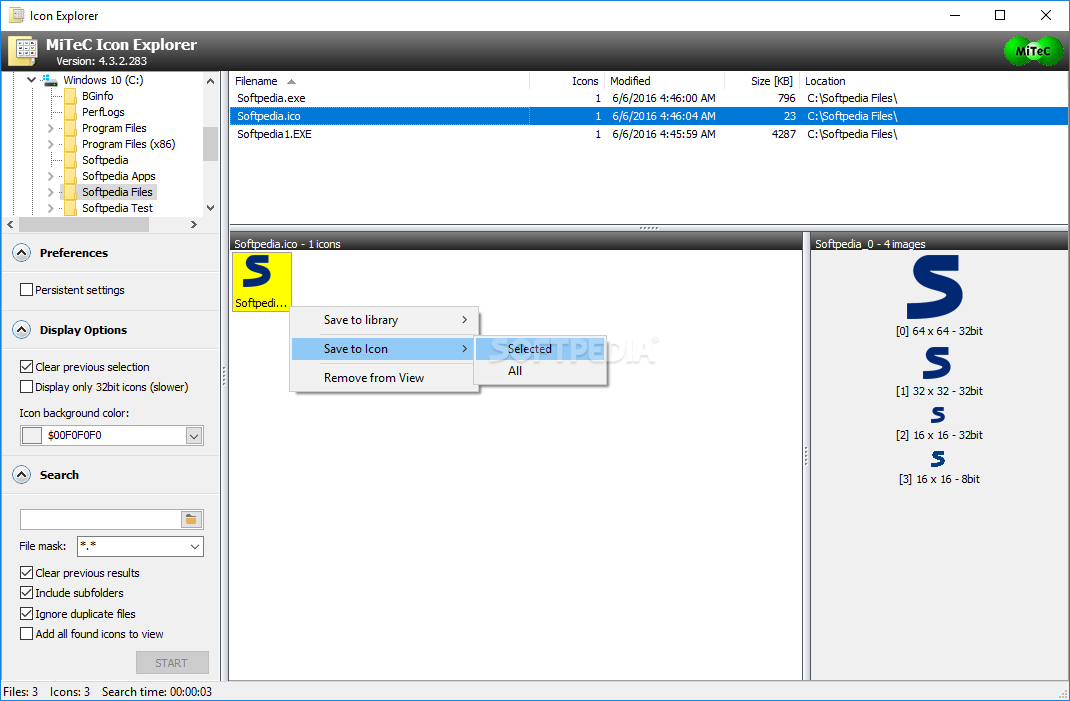Viewport: 1070px width, 701px height.
Task: Collapse the Search section
Action: click(22, 474)
